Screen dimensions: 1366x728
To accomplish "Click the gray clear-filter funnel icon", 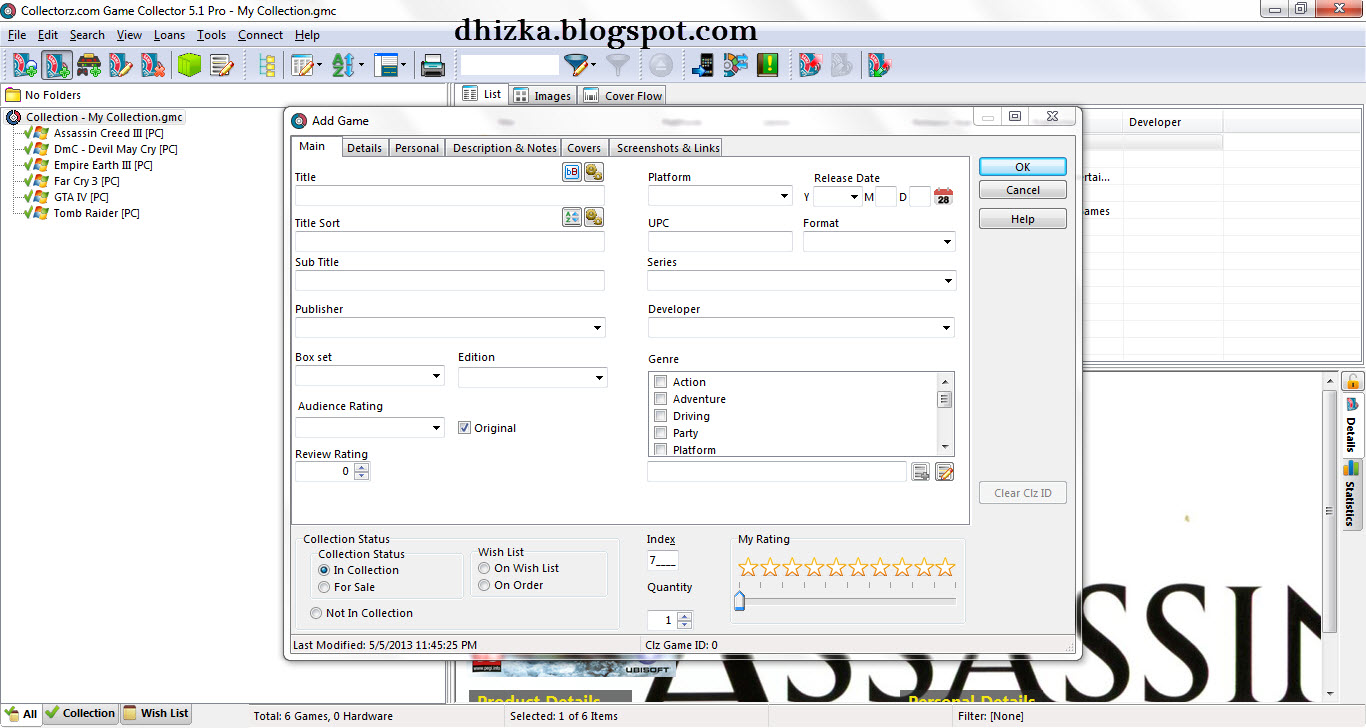I will [619, 65].
